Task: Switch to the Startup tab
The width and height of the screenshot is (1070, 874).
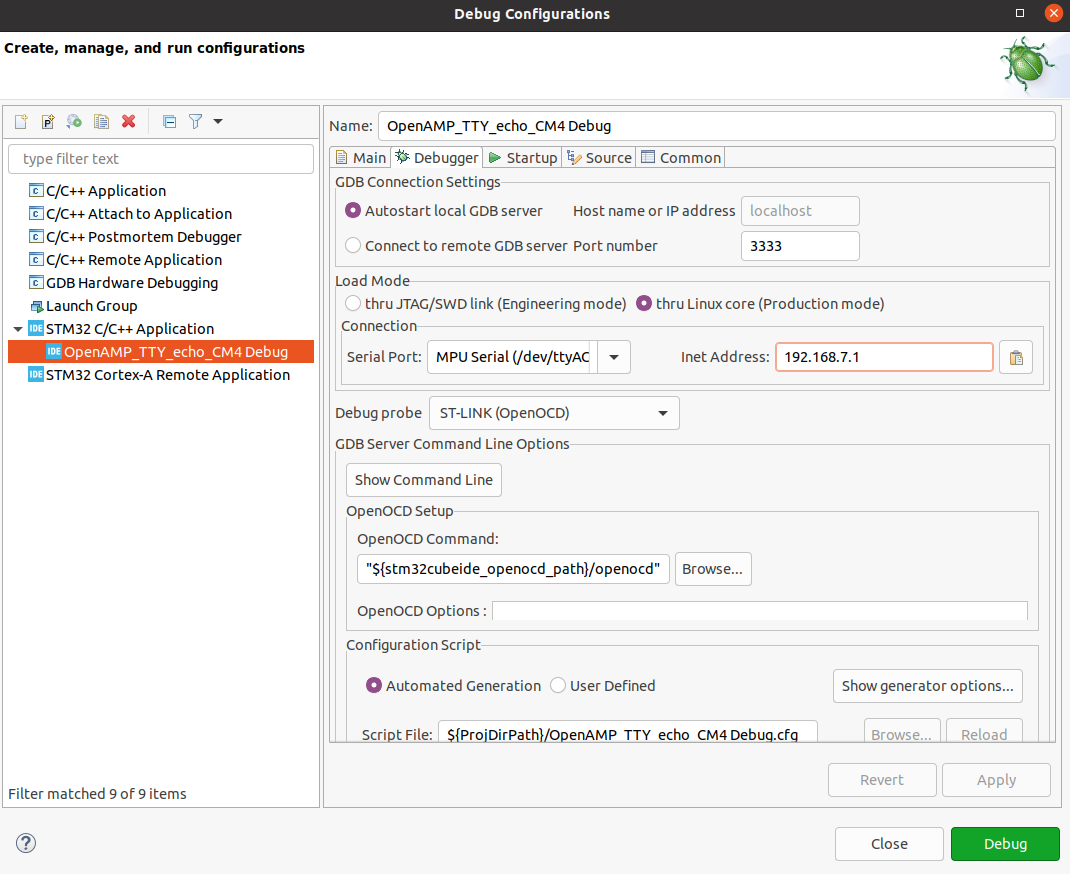Action: tap(523, 158)
